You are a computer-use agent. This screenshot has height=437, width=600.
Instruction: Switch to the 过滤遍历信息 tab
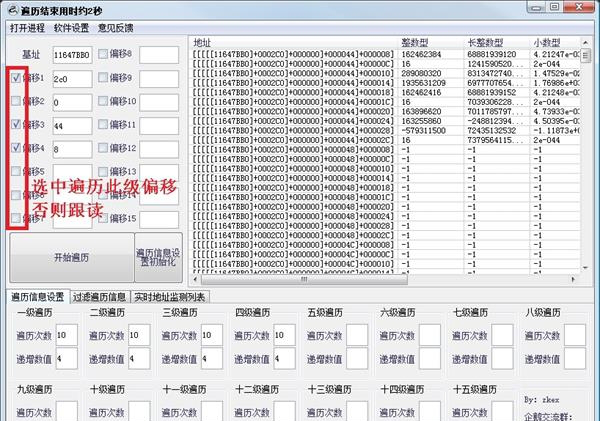click(99, 297)
